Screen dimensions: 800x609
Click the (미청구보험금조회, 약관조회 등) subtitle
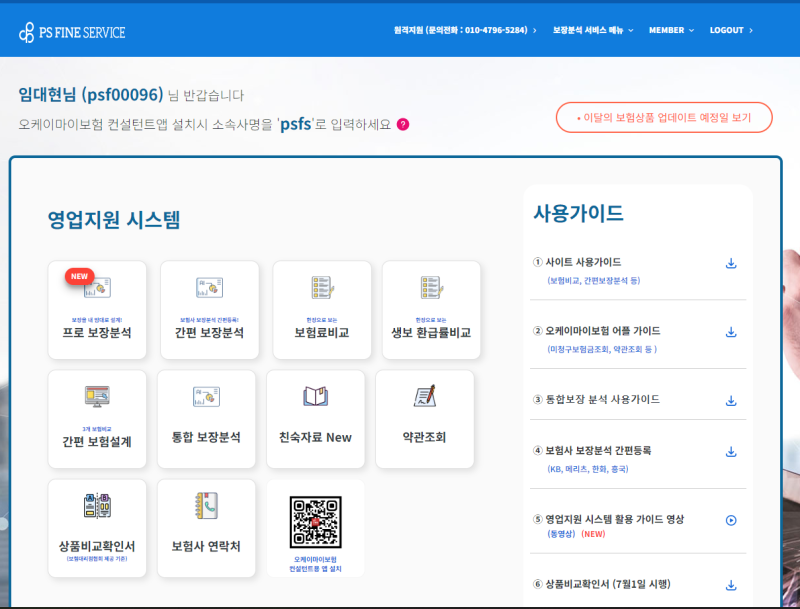(x=602, y=349)
